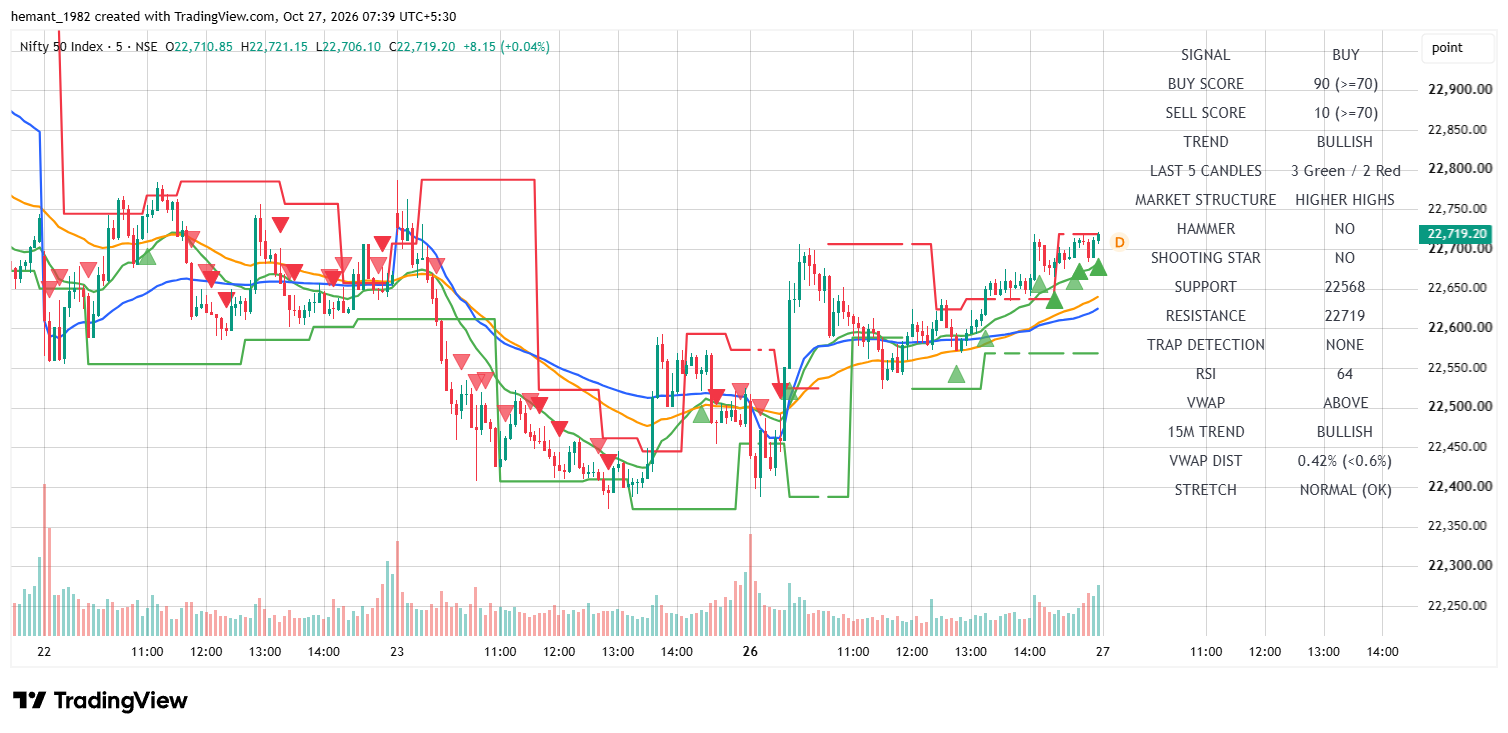This screenshot has width=1508, height=733.
Task: Select the HIGHER HIGHS market structure value
Action: pos(1345,200)
